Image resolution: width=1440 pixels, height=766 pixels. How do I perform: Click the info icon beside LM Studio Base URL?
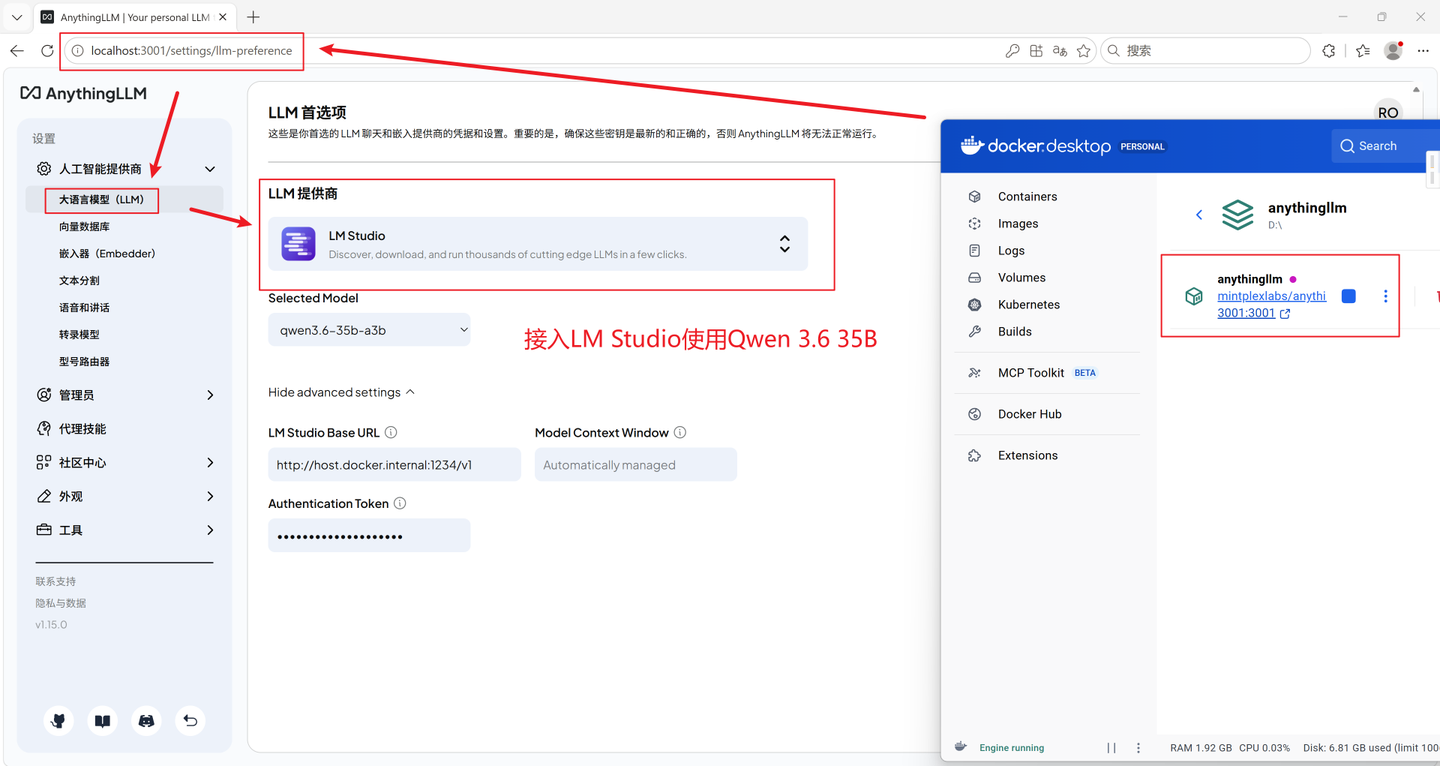pos(391,433)
